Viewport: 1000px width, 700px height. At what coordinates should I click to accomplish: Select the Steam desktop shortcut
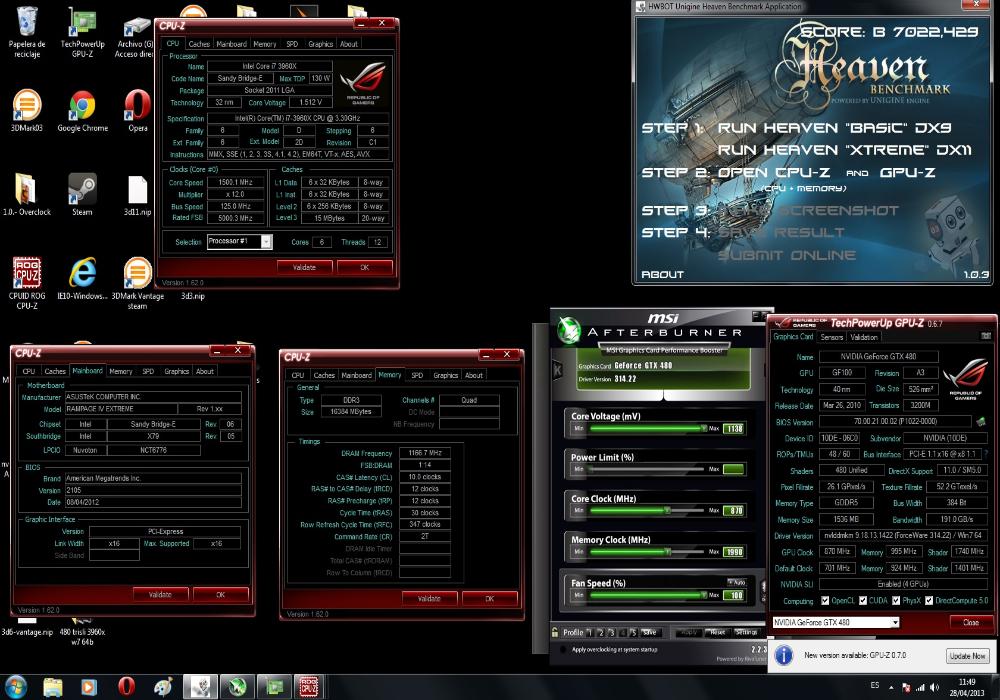pyautogui.click(x=82, y=194)
